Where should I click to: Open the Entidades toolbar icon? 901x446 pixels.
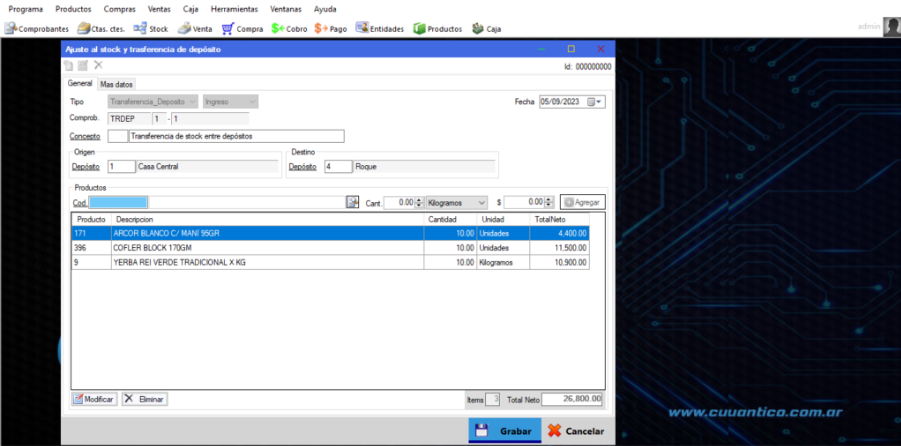(379, 29)
